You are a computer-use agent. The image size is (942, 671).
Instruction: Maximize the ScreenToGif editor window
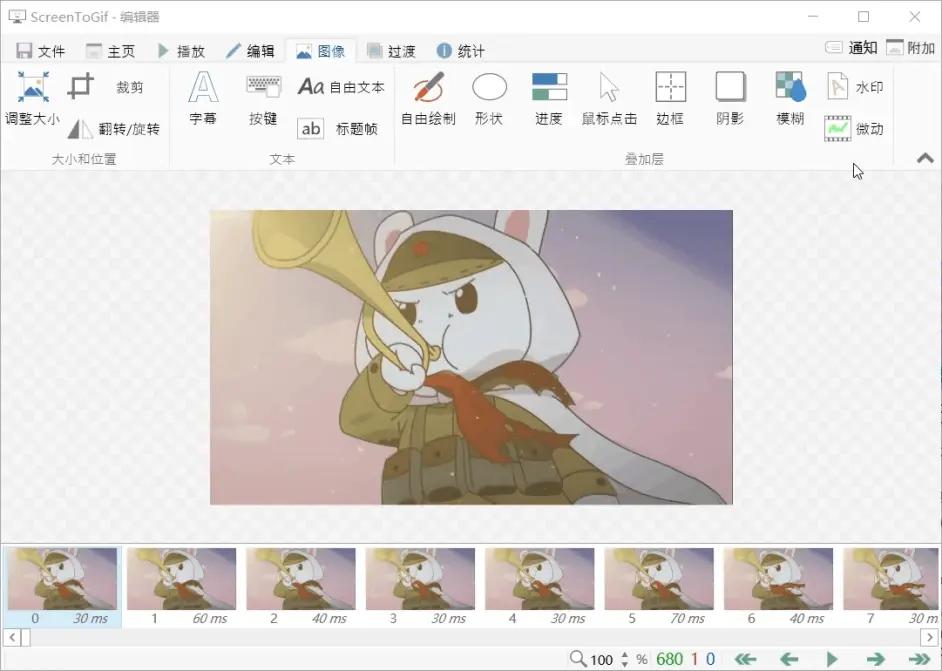(863, 17)
